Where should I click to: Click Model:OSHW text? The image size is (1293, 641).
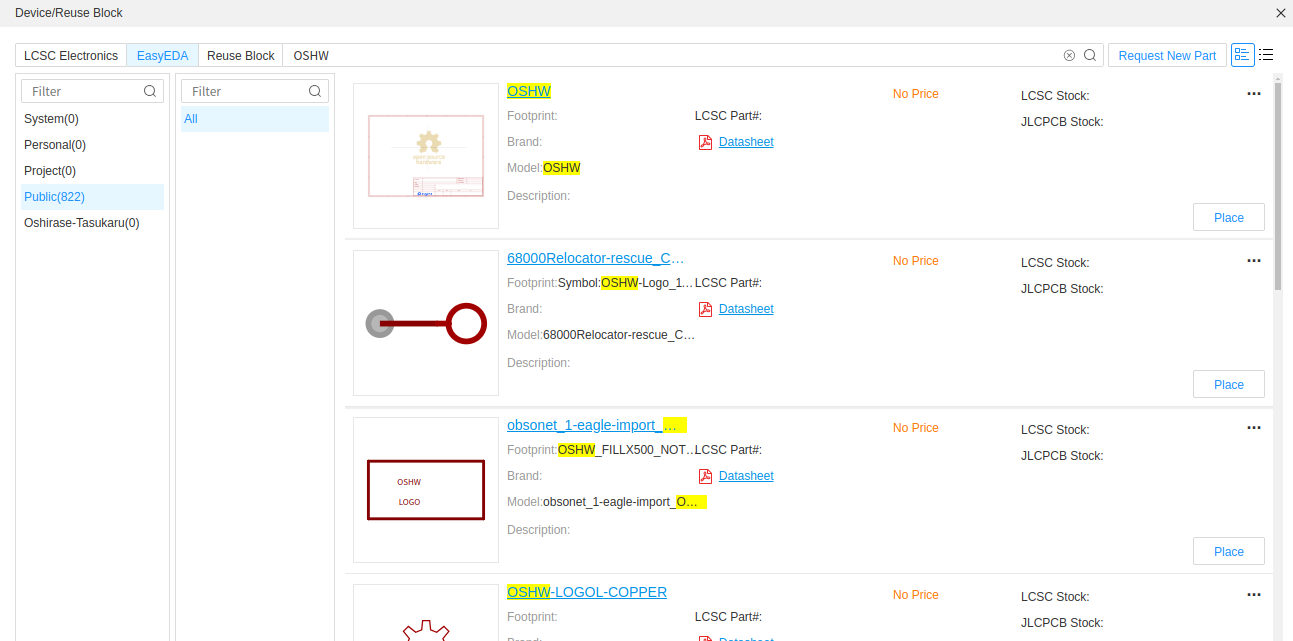[544, 168]
